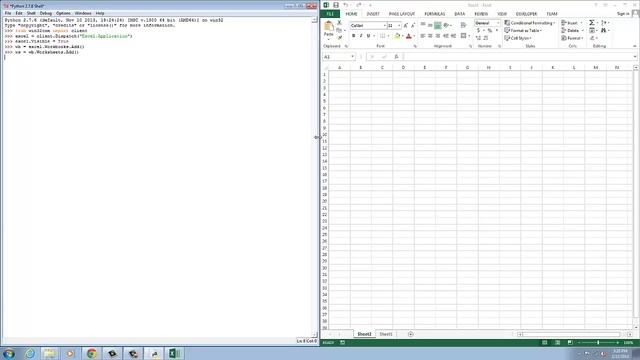Click the Insert cells button
The width and height of the screenshot is (640, 360).
(x=572, y=23)
